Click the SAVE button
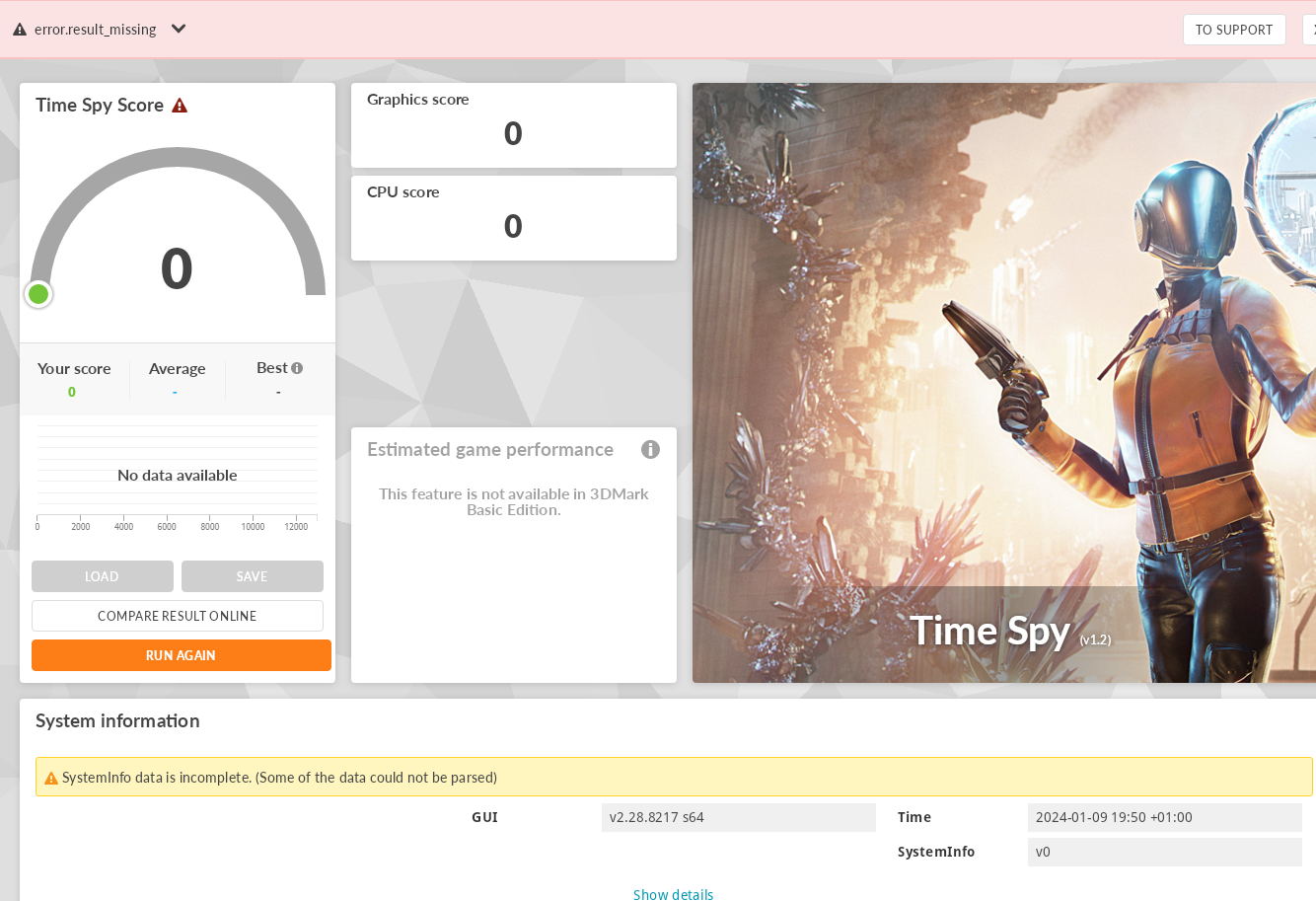Screen dimensions: 1316x901 coord(253,576)
